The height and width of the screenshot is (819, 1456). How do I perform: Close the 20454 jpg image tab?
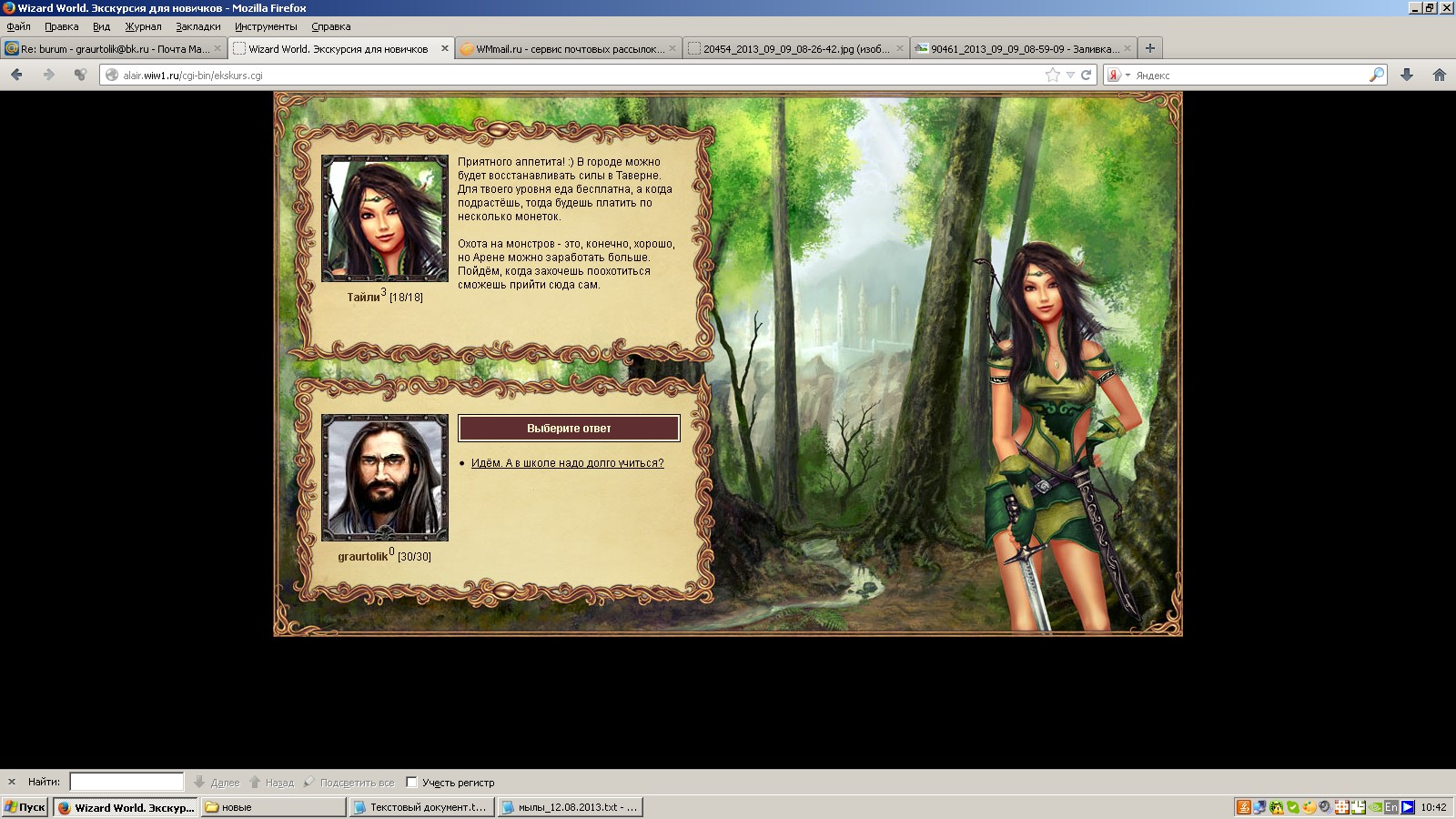(x=900, y=49)
